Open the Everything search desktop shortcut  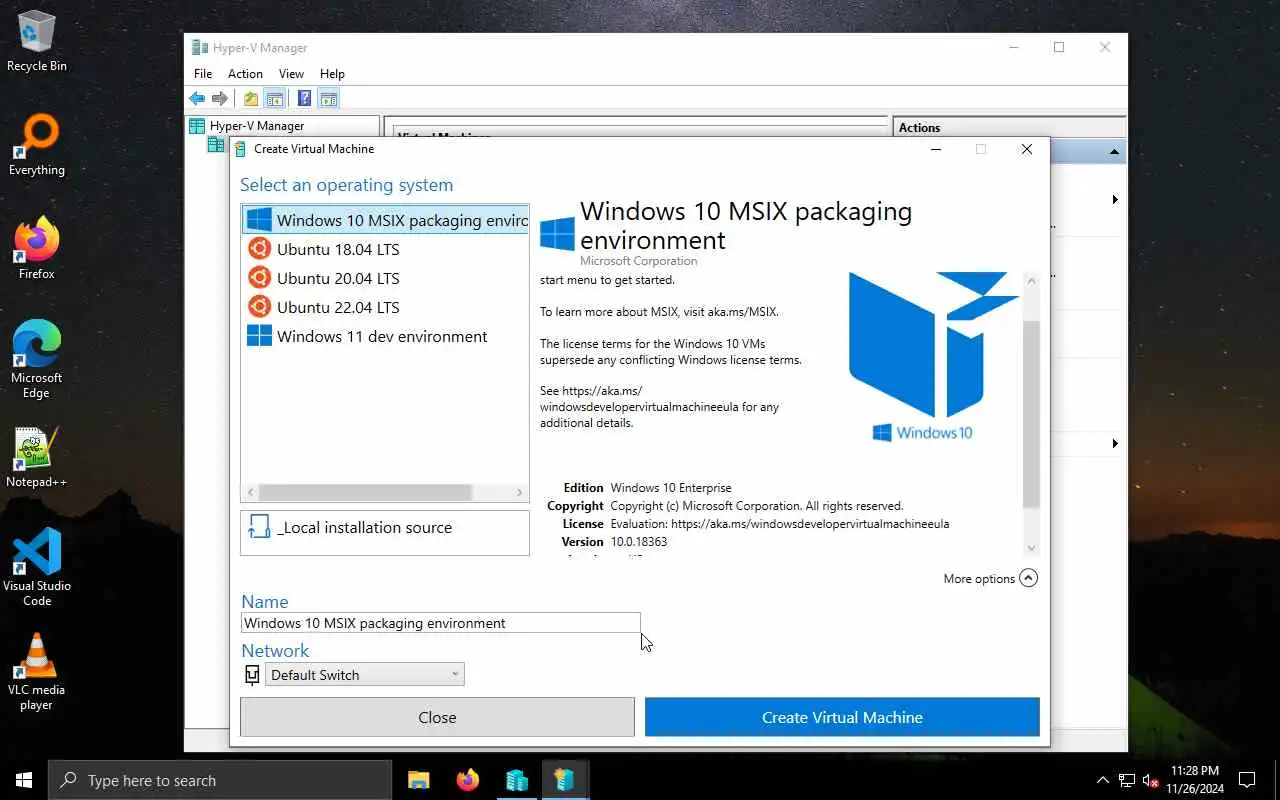(x=37, y=146)
